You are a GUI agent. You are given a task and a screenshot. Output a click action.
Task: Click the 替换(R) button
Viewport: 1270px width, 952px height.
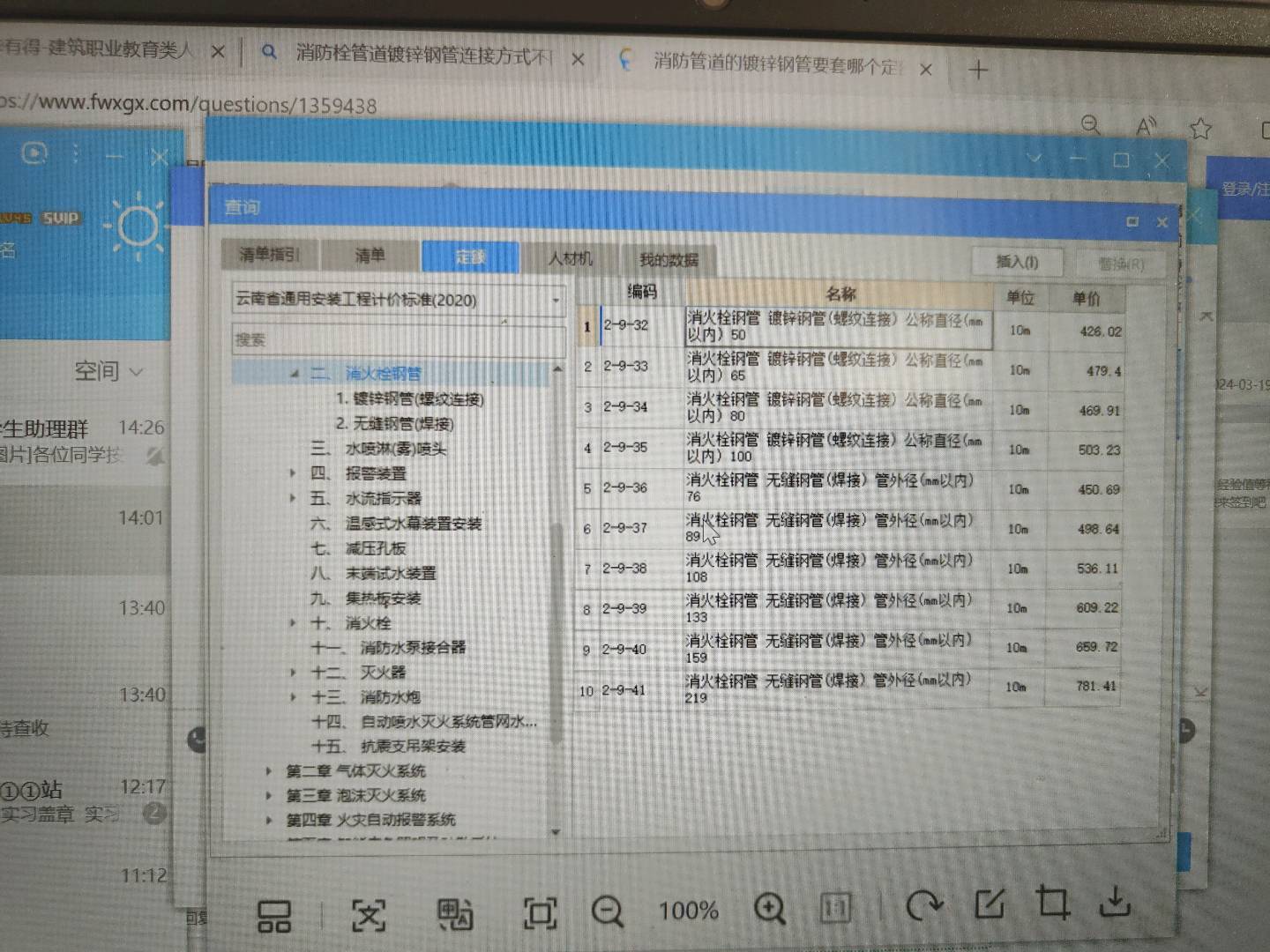click(1120, 264)
